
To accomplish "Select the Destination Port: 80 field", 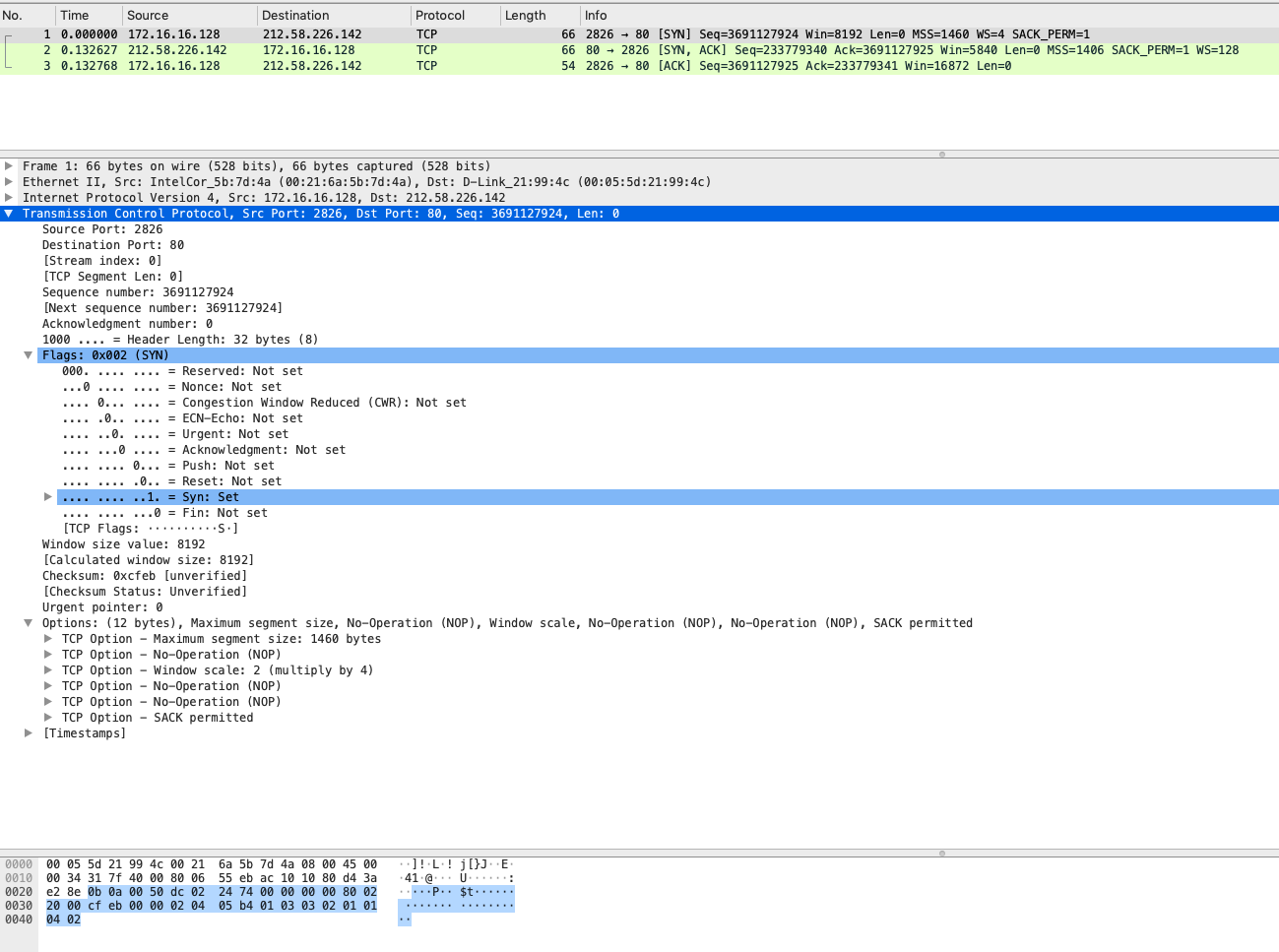I will [113, 245].
